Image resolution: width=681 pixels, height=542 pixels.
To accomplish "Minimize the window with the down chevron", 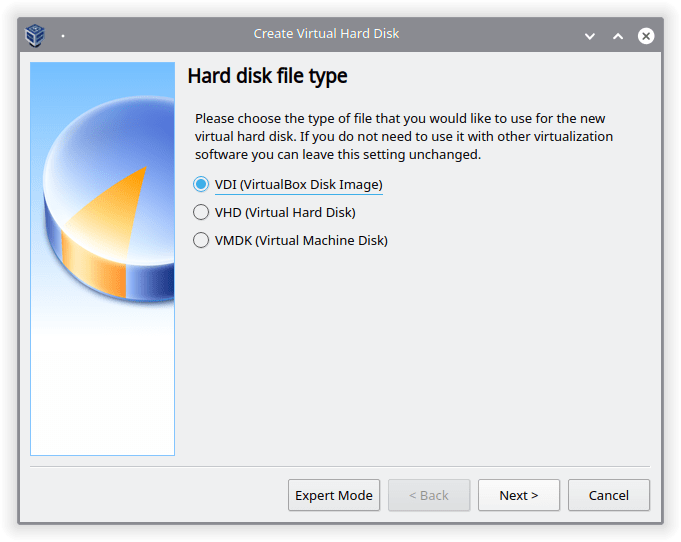I will click(x=589, y=36).
